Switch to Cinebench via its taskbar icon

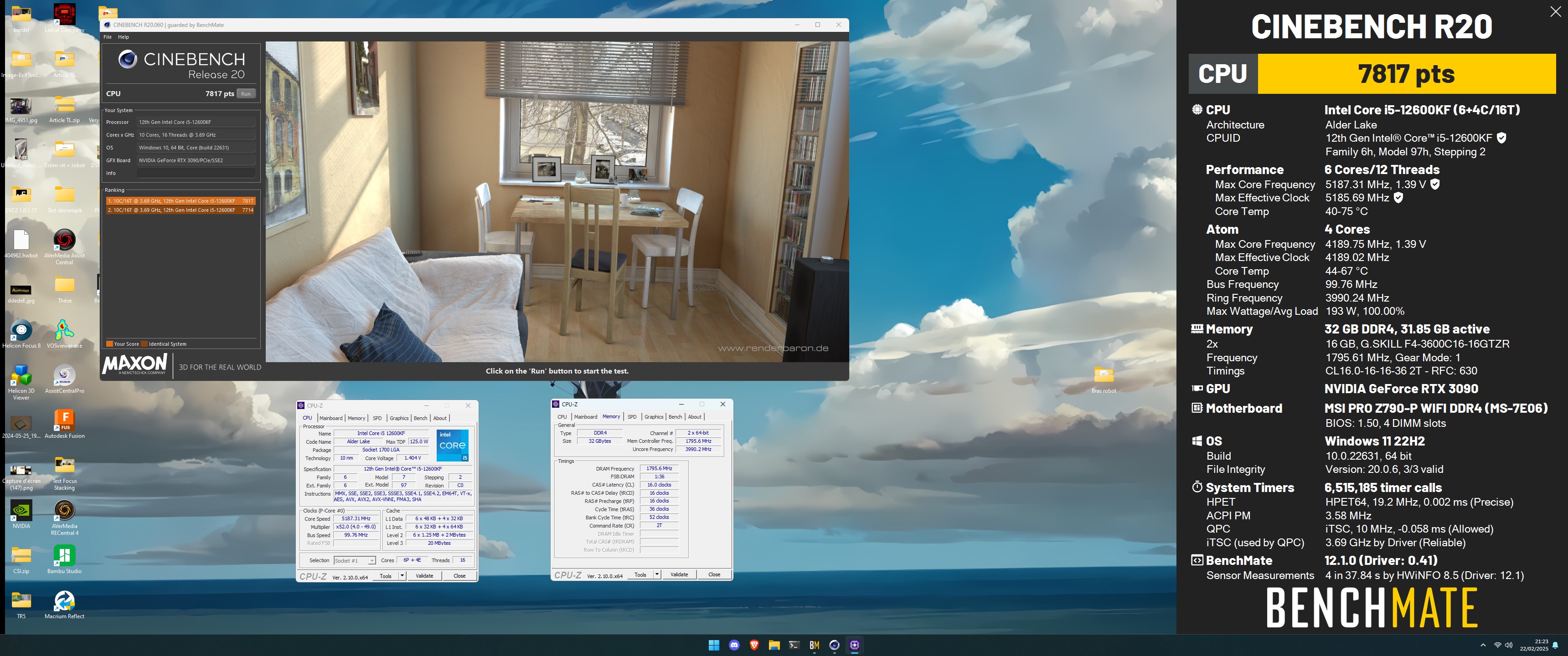(x=835, y=645)
